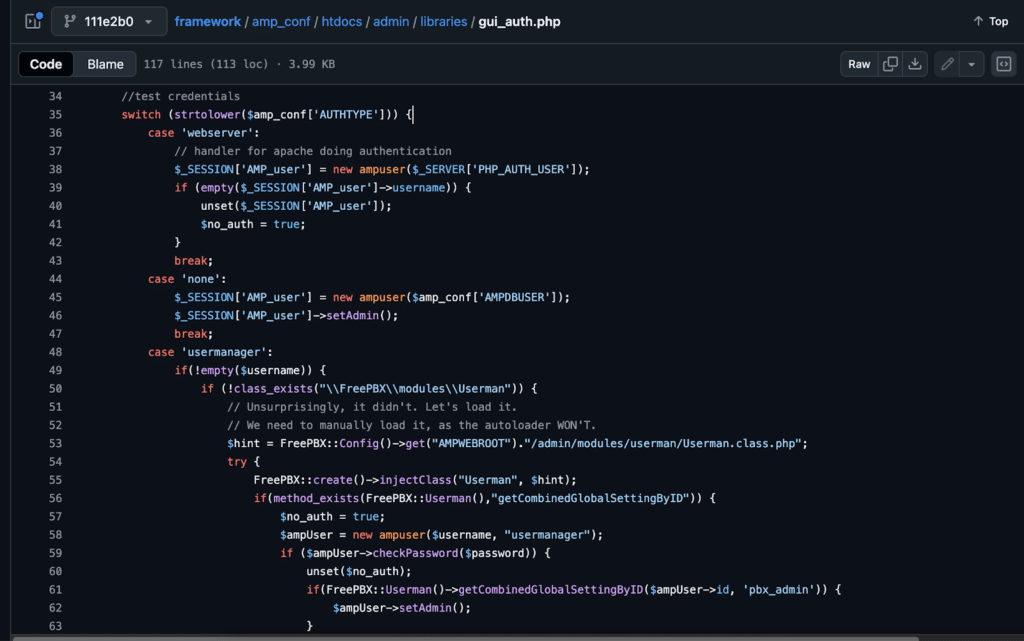Jump to Top of the file
The width and height of the screenshot is (1024, 641).
pos(990,21)
